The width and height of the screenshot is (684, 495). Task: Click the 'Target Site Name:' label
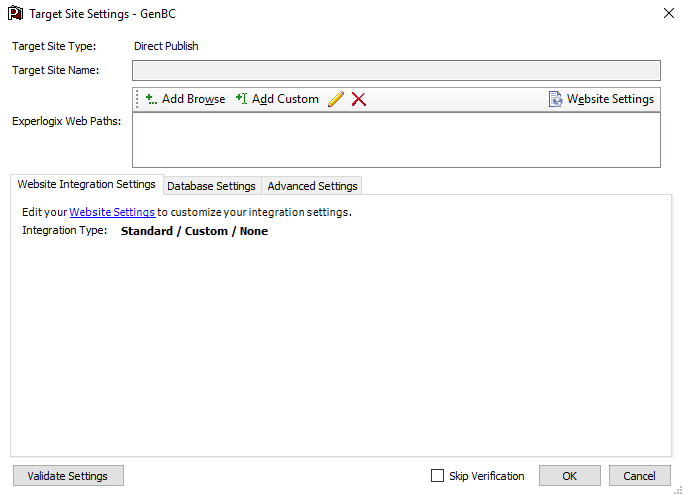coord(55,70)
